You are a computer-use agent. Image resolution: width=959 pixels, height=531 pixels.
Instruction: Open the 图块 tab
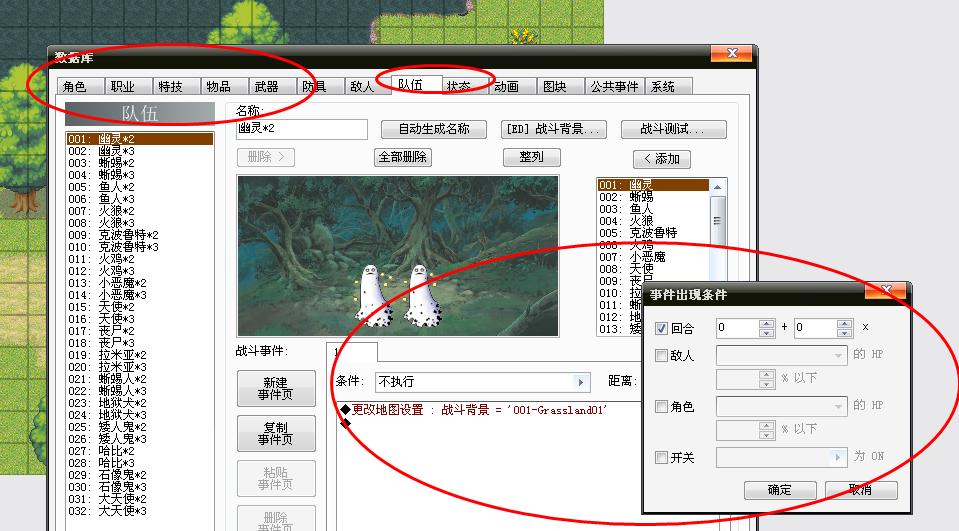[x=560, y=86]
